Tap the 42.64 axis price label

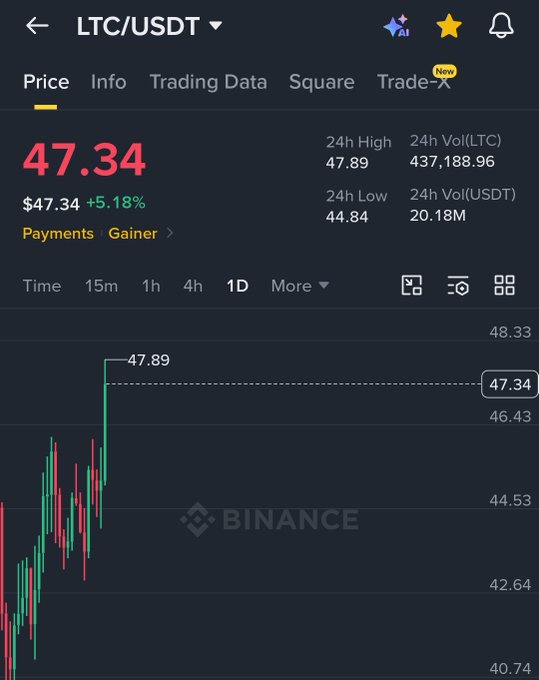pos(510,585)
